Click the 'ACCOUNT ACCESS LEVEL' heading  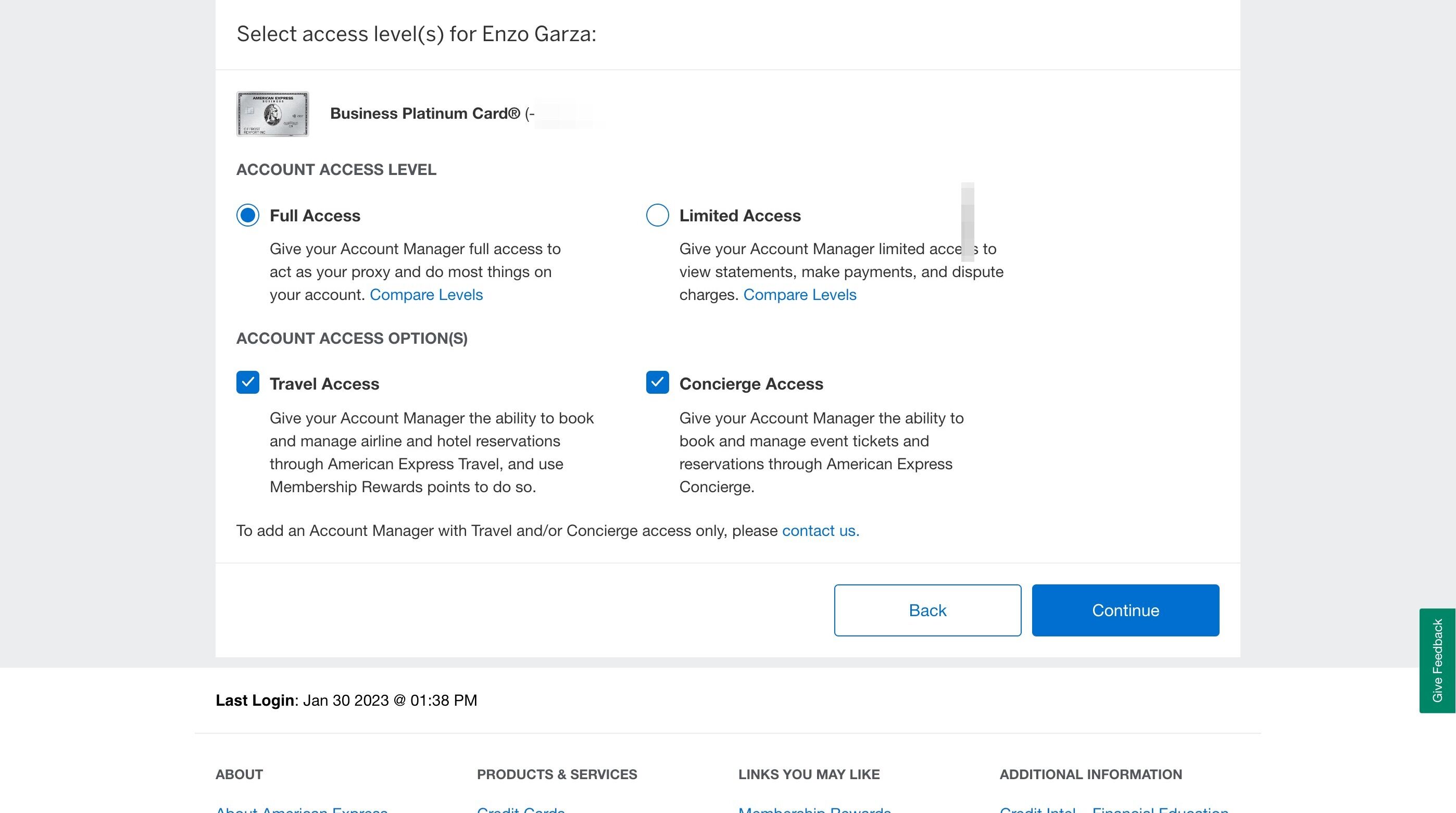[x=336, y=170]
